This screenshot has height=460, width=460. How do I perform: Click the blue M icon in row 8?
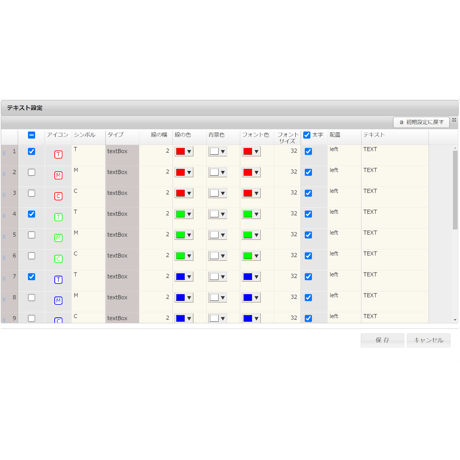[x=58, y=301]
